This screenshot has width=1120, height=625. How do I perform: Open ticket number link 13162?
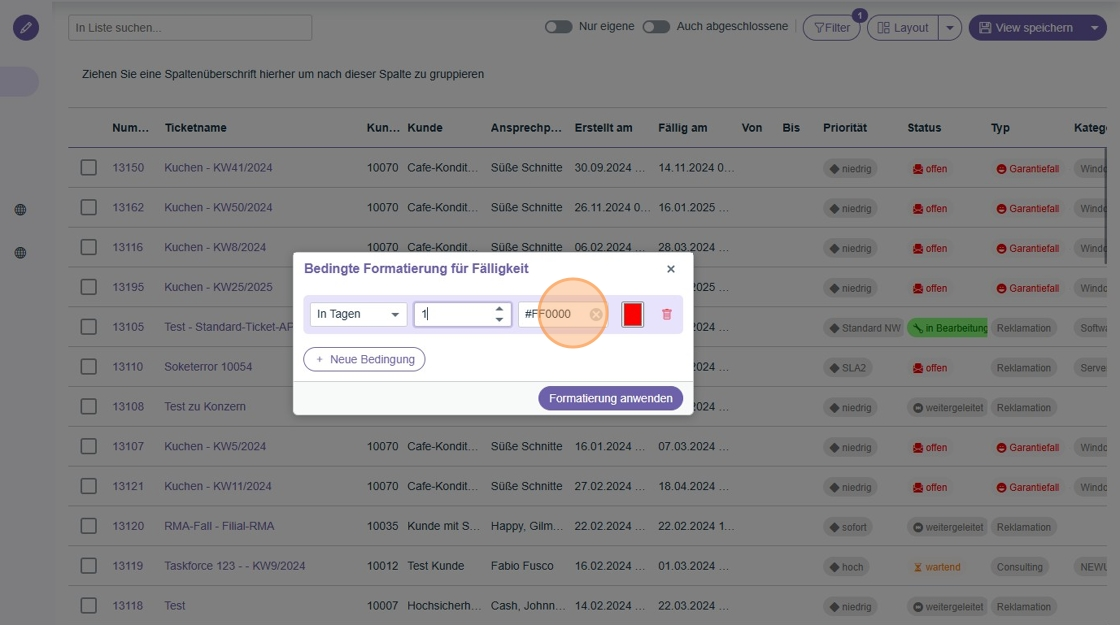[x=128, y=208]
